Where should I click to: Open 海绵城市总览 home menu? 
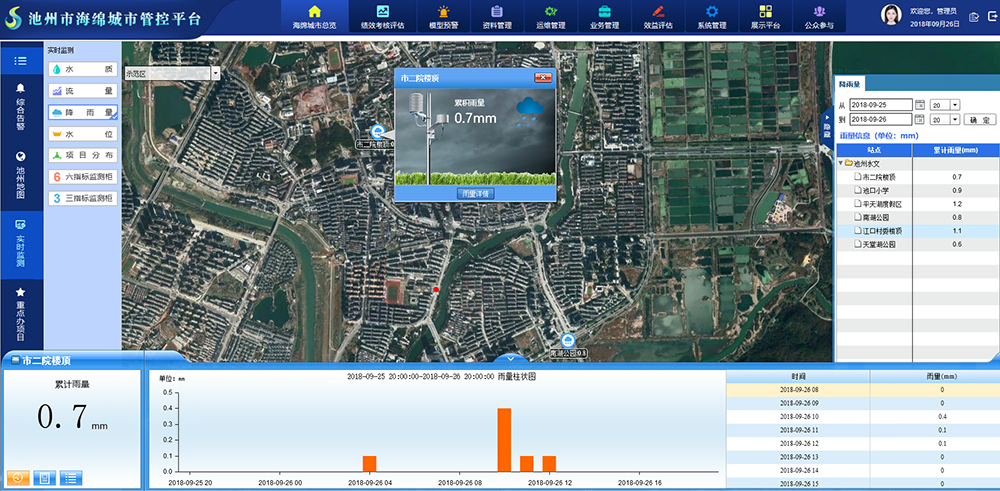(314, 17)
